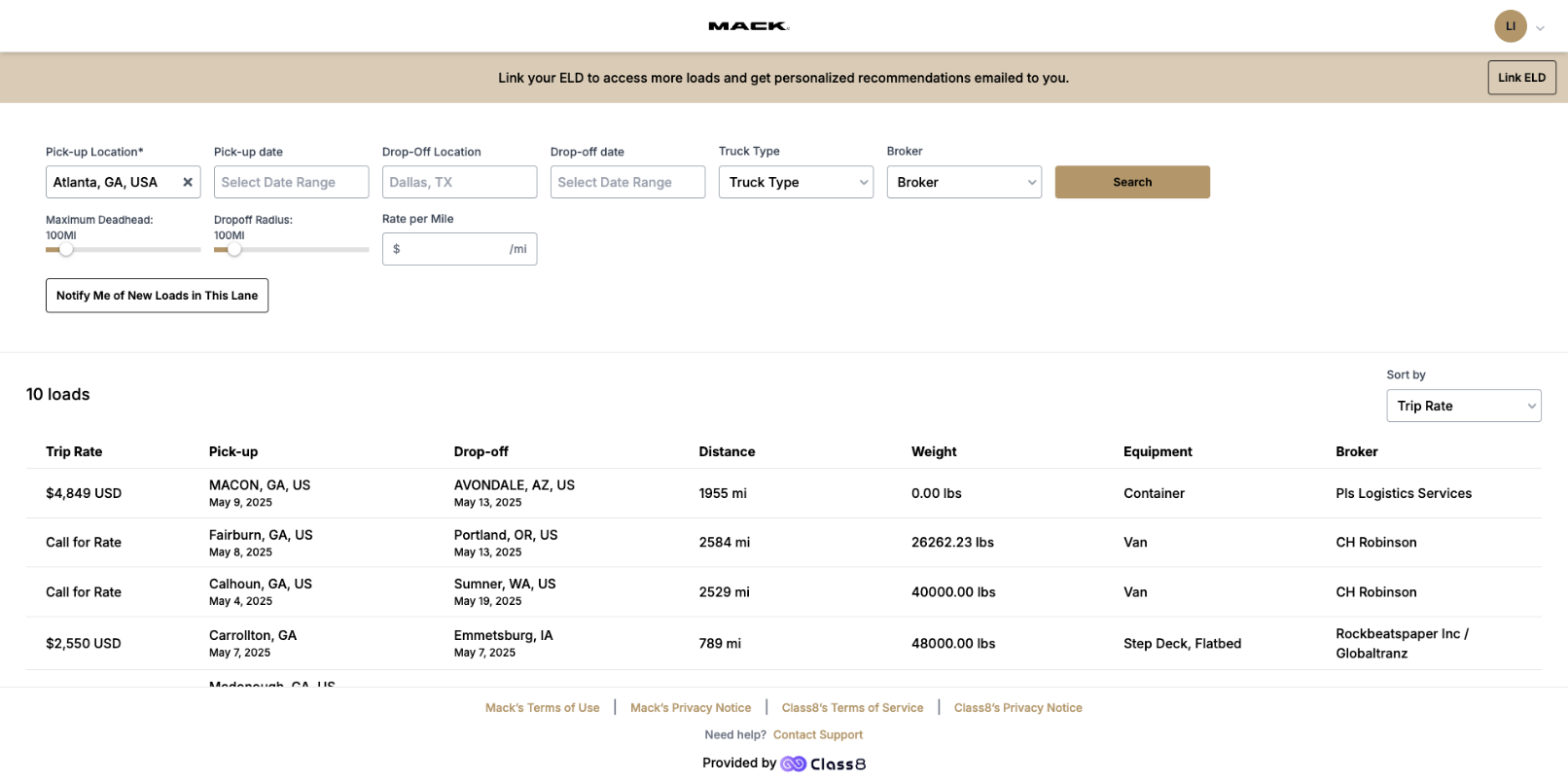
Task: Click the Drop-off column header
Action: pos(481,451)
